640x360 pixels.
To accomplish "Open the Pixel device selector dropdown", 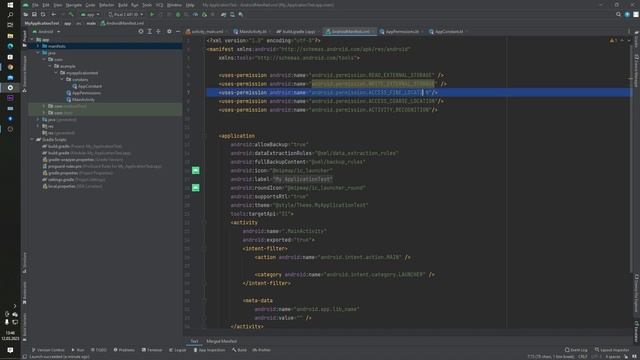I will 125,14.
